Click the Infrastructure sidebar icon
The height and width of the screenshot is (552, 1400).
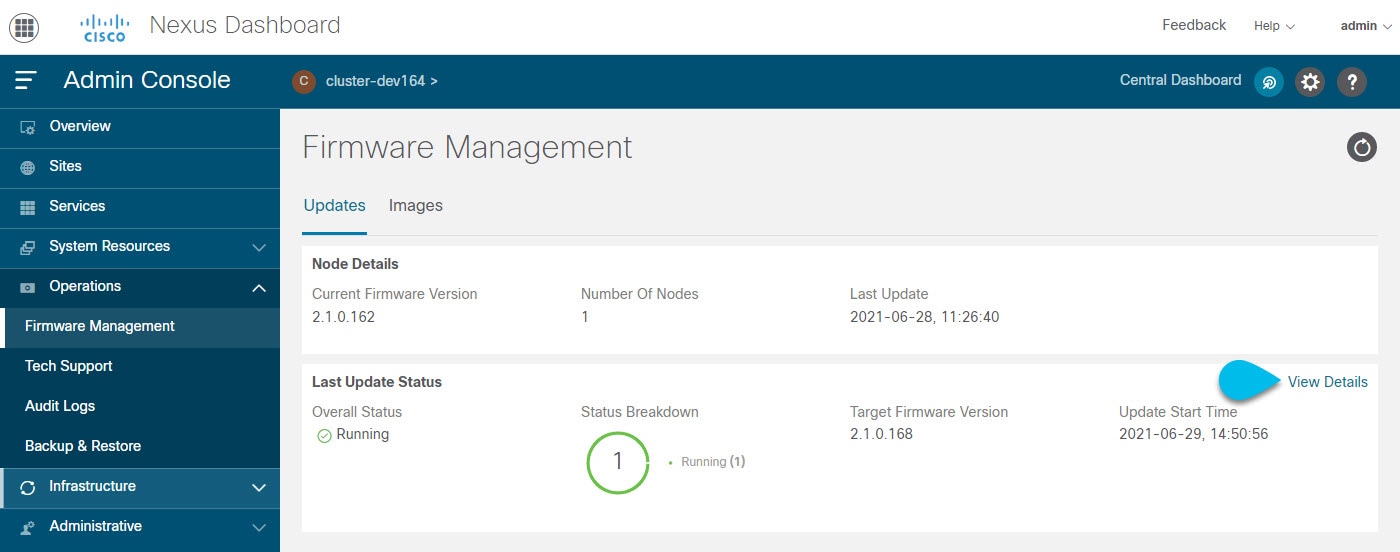[28, 487]
